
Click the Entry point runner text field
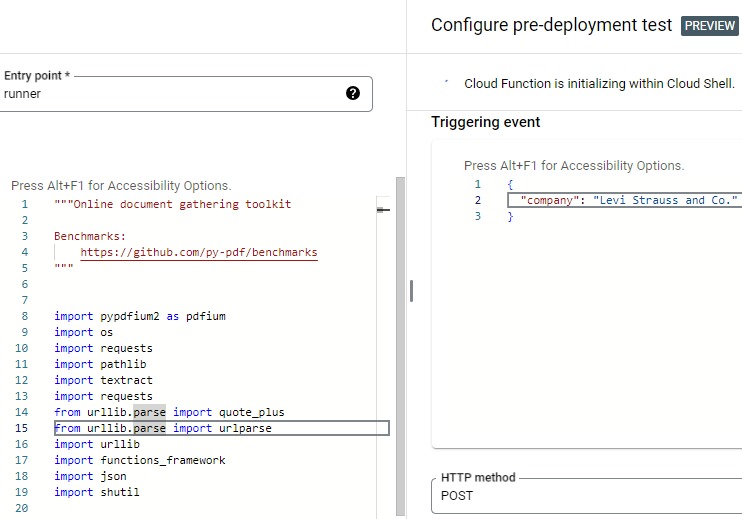(186, 94)
